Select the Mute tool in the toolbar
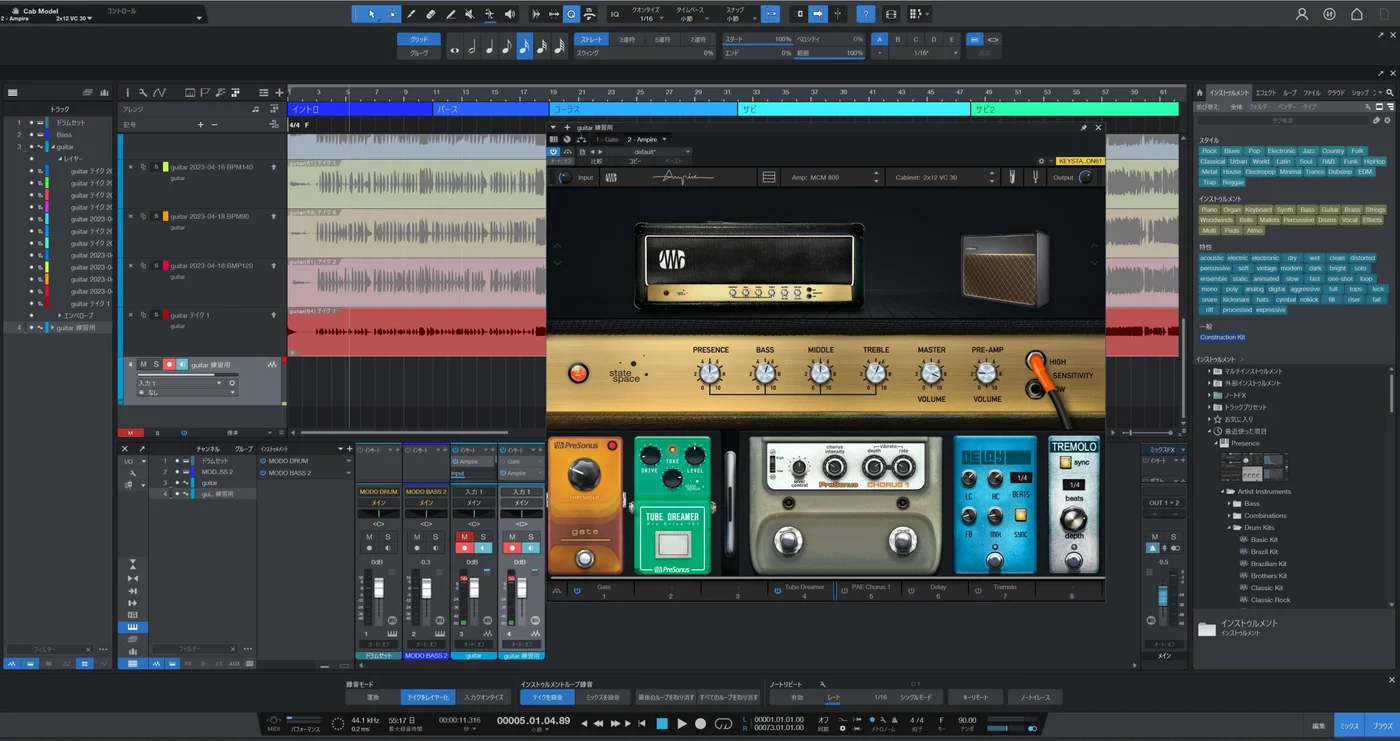Screen dimensions: 1400x741 pyautogui.click(x=470, y=14)
